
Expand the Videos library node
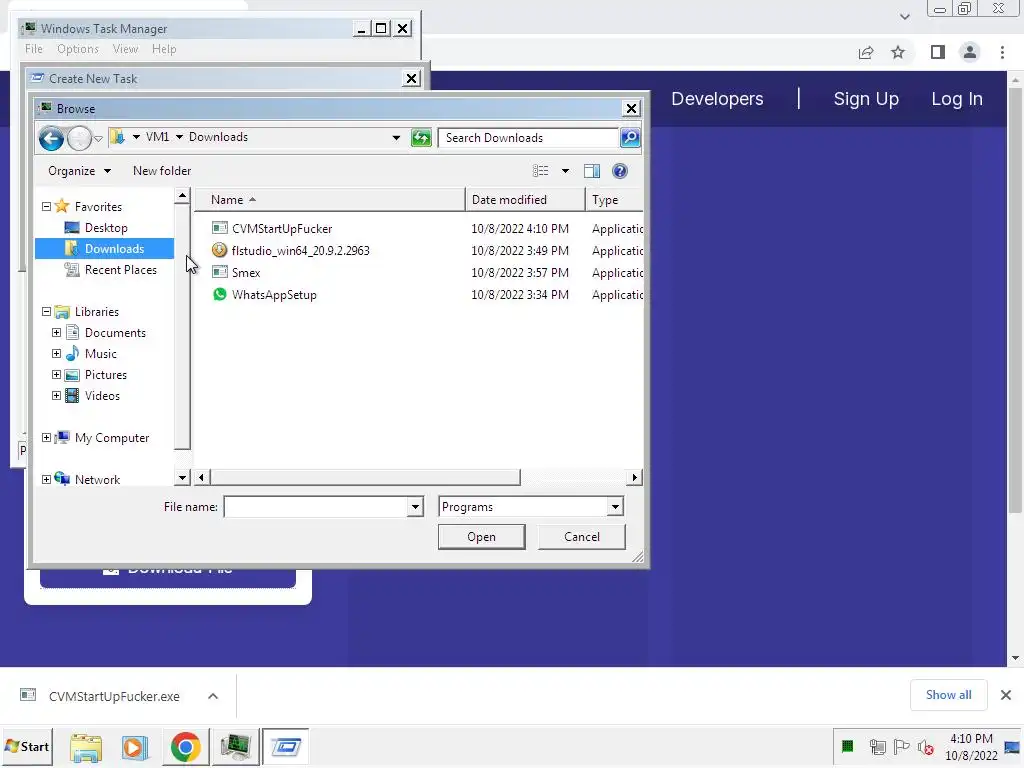57,396
